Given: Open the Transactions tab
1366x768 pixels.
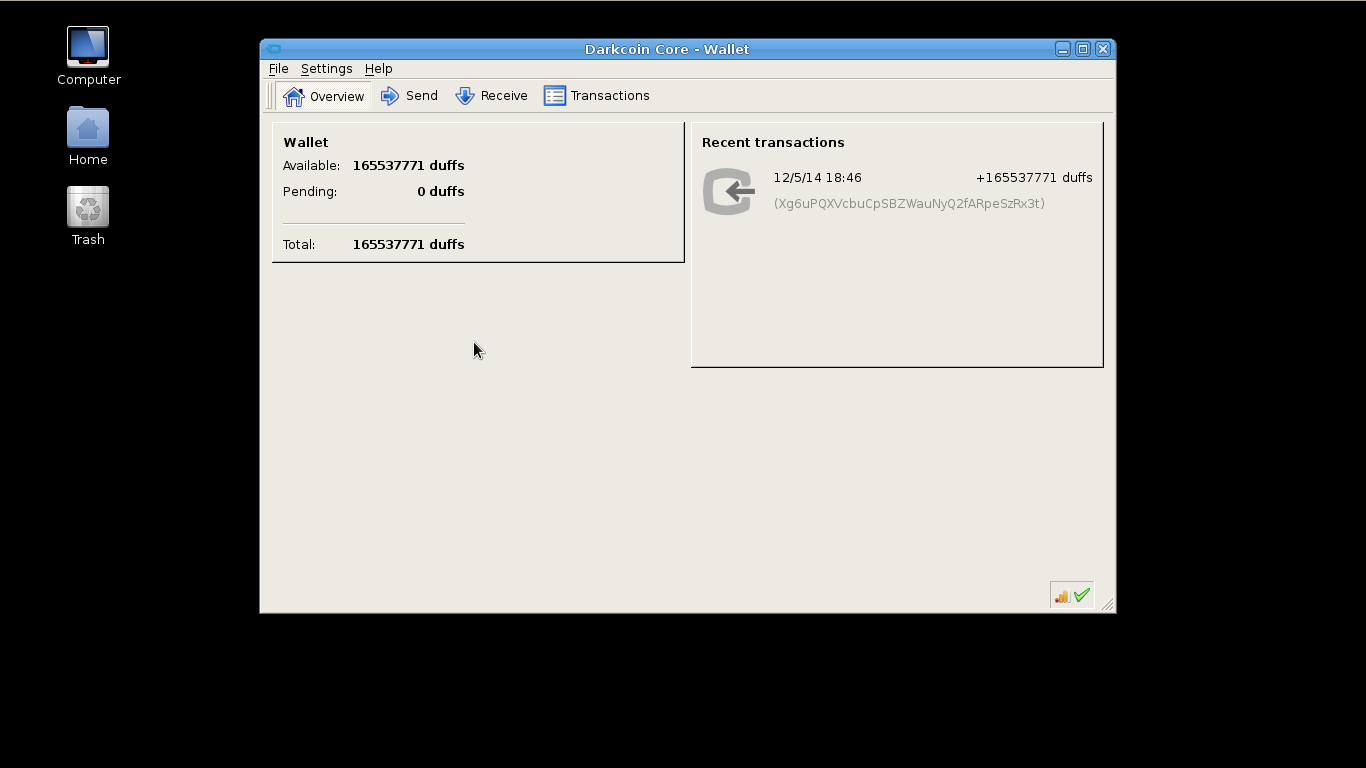Looking at the screenshot, I should [597, 96].
